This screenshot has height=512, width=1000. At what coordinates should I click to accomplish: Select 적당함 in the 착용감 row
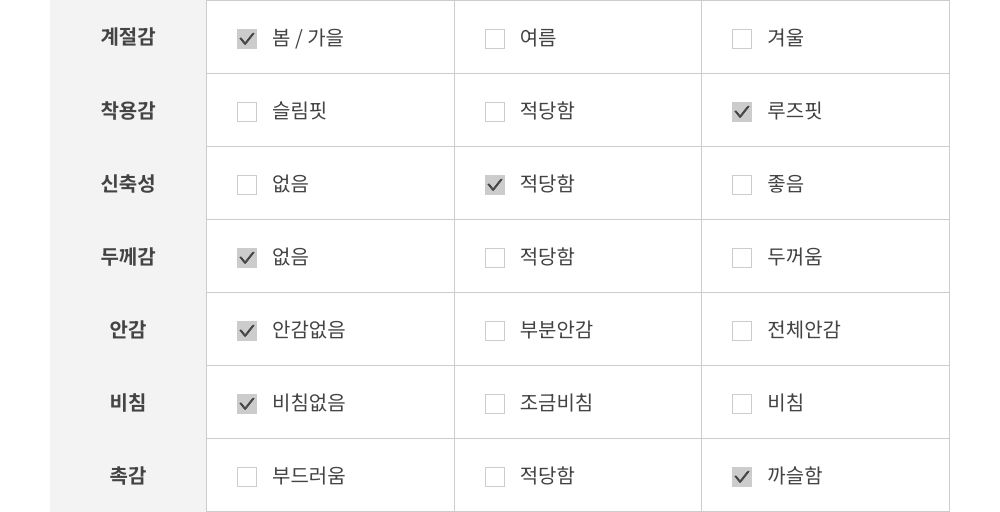(x=495, y=112)
